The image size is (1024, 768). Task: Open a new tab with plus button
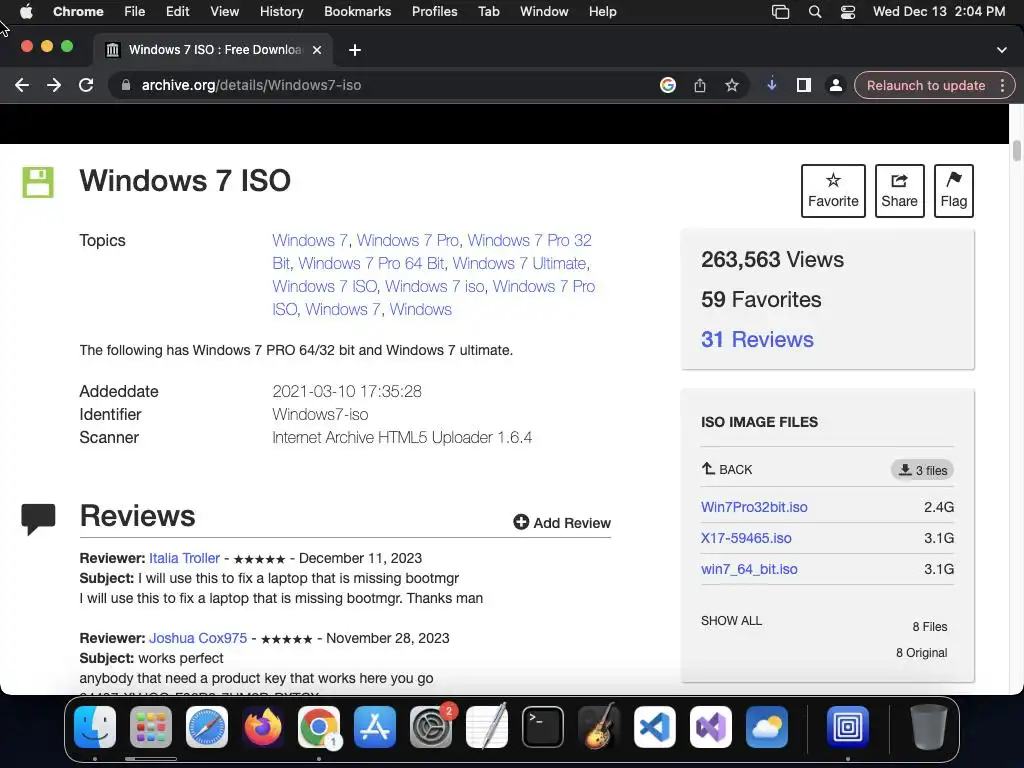pyautogui.click(x=355, y=50)
